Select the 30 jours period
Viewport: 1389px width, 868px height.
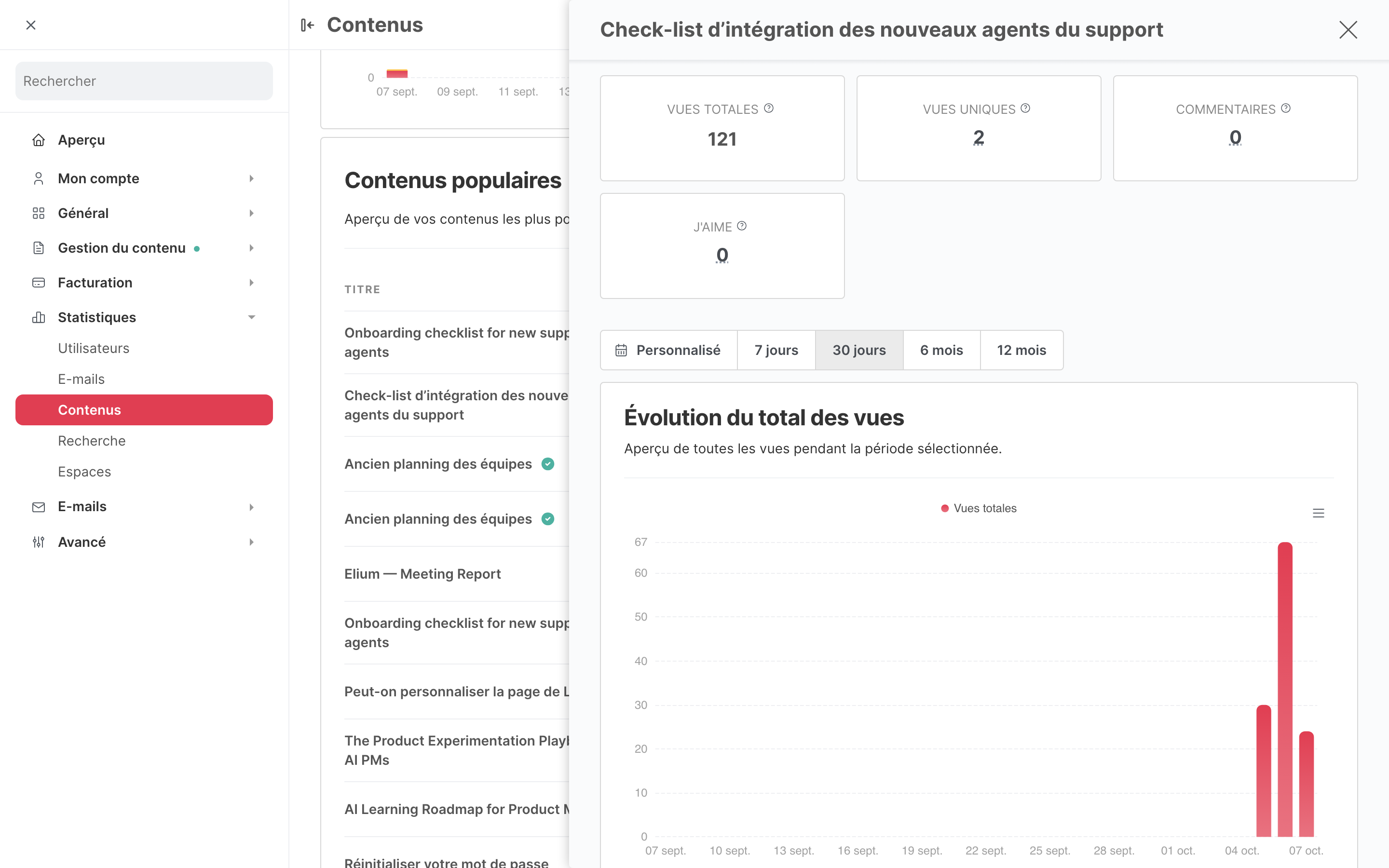(859, 350)
